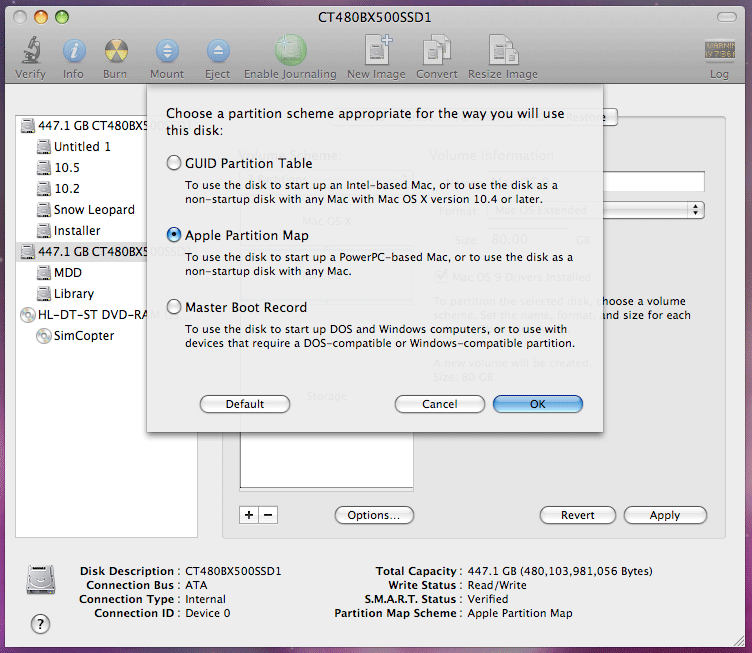The height and width of the screenshot is (653, 752).
Task: Click the Verify microscope icon
Action: pyautogui.click(x=31, y=50)
